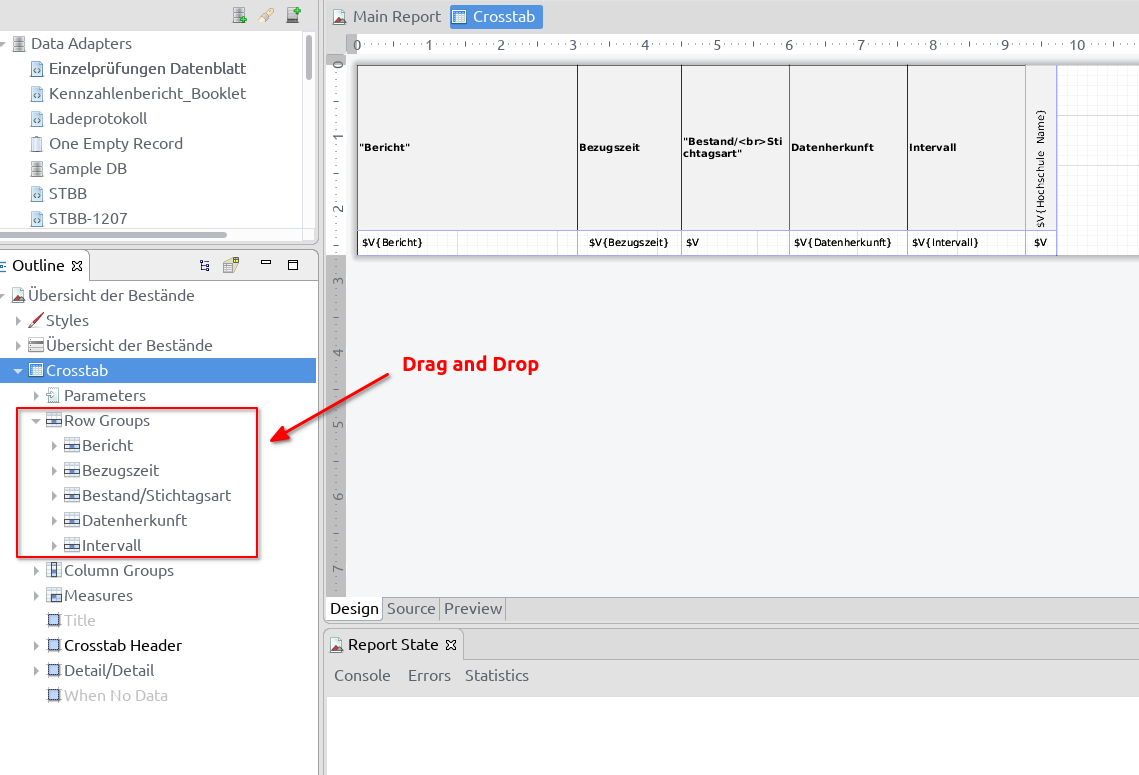Switch to the Crosstab editor tab
Image resolution: width=1139 pixels, height=775 pixels.
496,17
